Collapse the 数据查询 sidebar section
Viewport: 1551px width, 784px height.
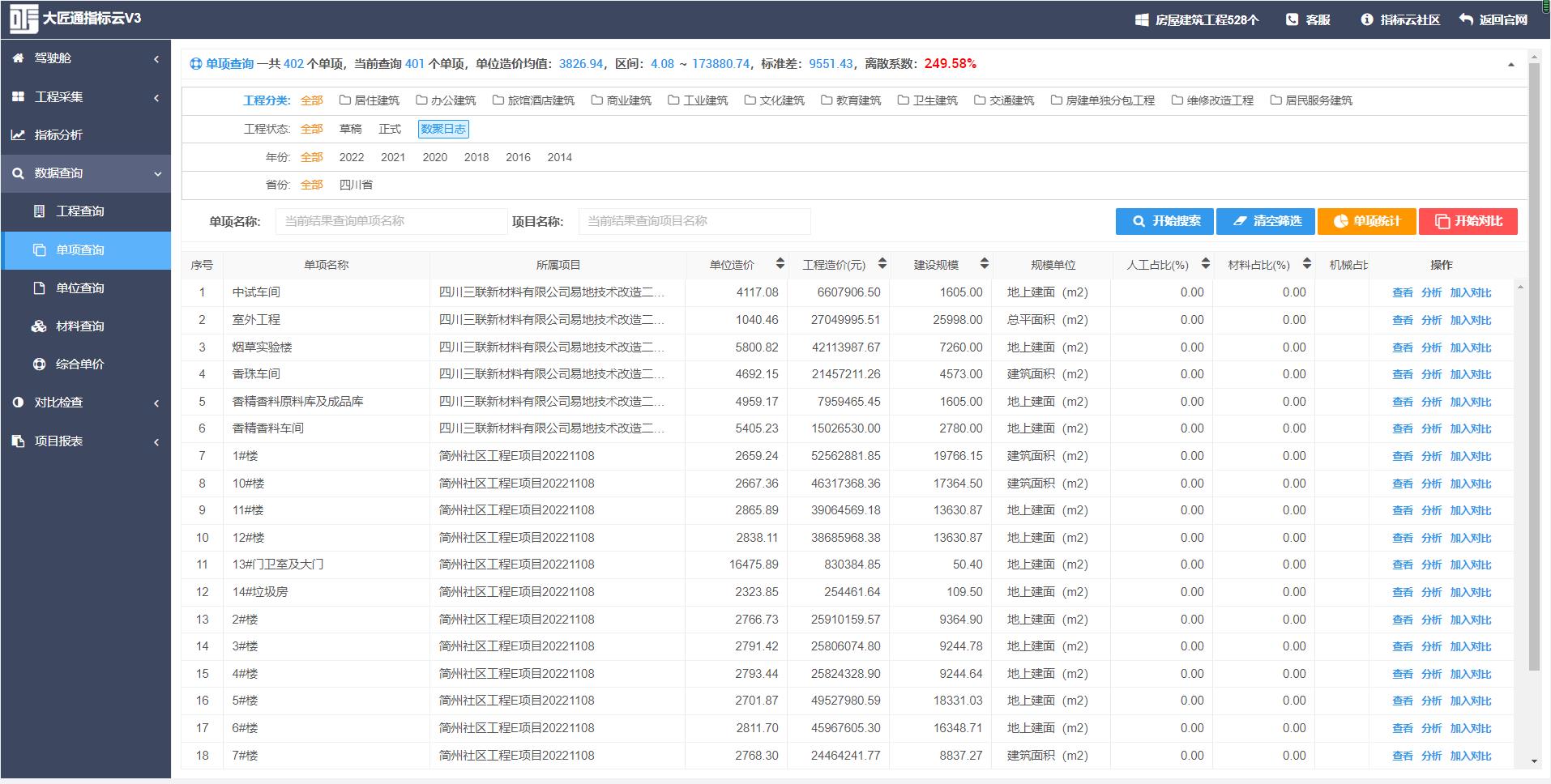pyautogui.click(x=86, y=173)
